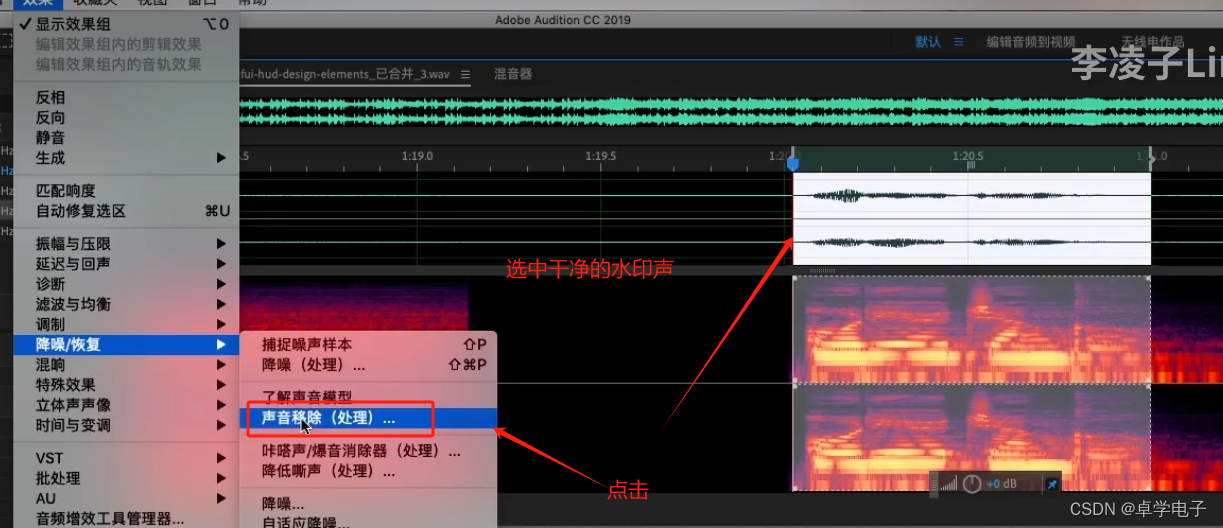Click the HUD volume bars icon
This screenshot has height=528, width=1223.
click(x=948, y=484)
